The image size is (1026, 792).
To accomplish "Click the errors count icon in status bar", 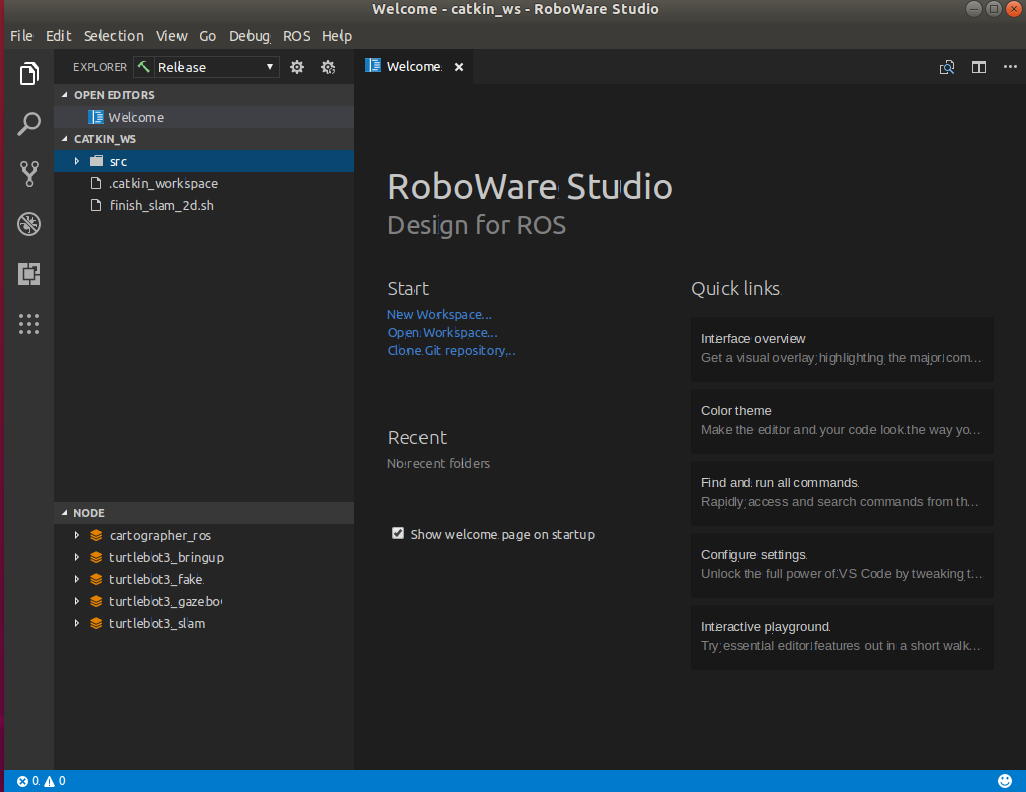I will [22, 781].
